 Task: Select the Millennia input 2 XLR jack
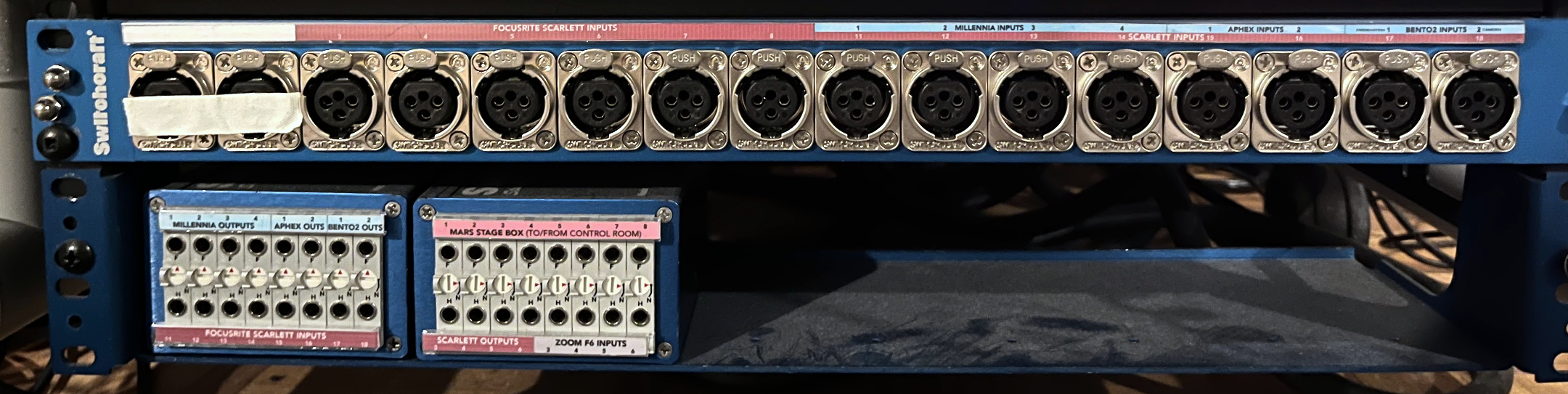pyautogui.click(x=945, y=100)
